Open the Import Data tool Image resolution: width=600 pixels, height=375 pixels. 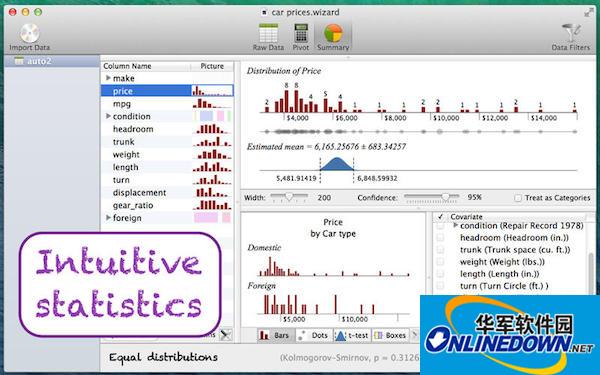29,37
